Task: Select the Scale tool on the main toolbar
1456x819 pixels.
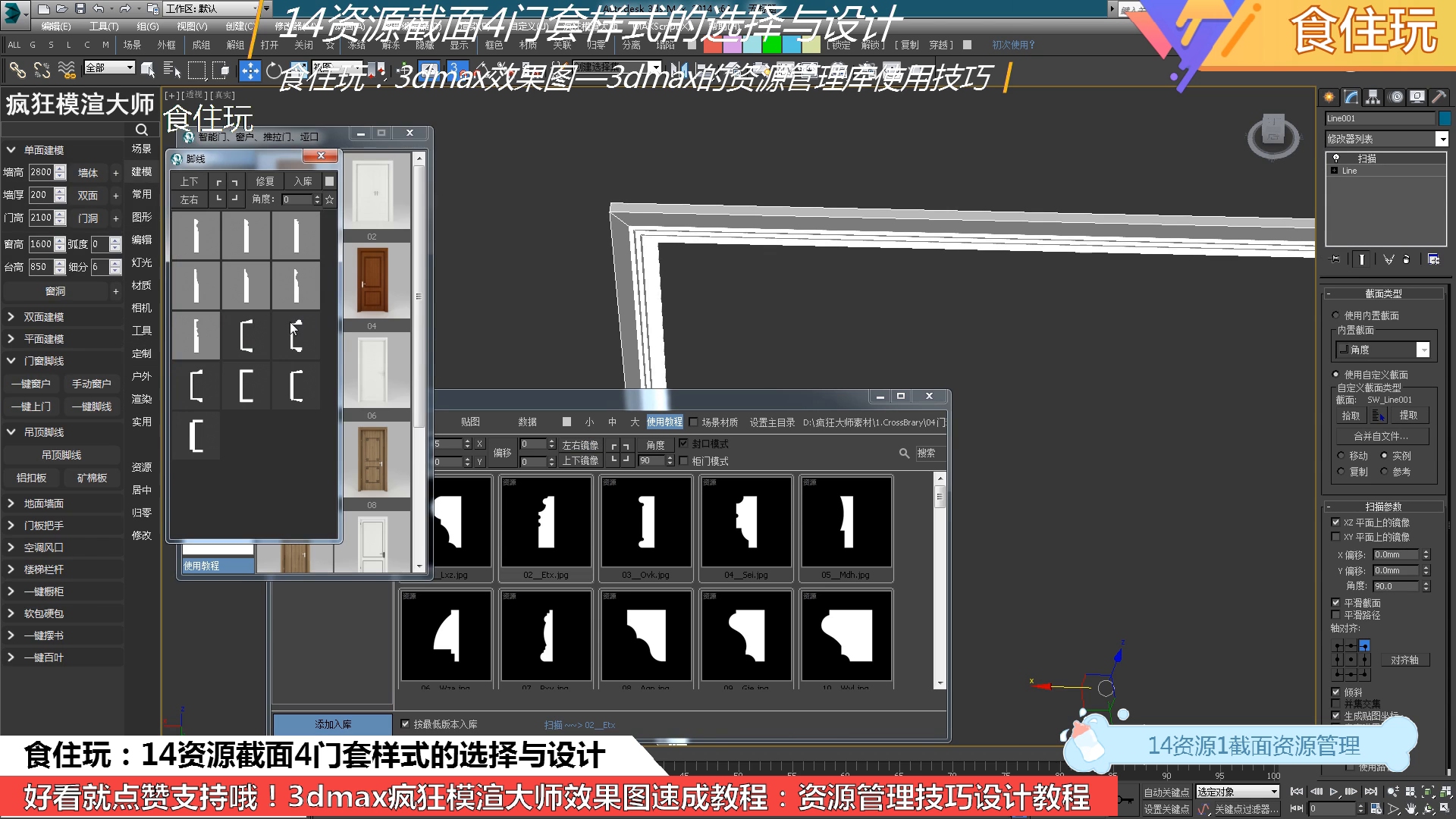Action: 297,71
